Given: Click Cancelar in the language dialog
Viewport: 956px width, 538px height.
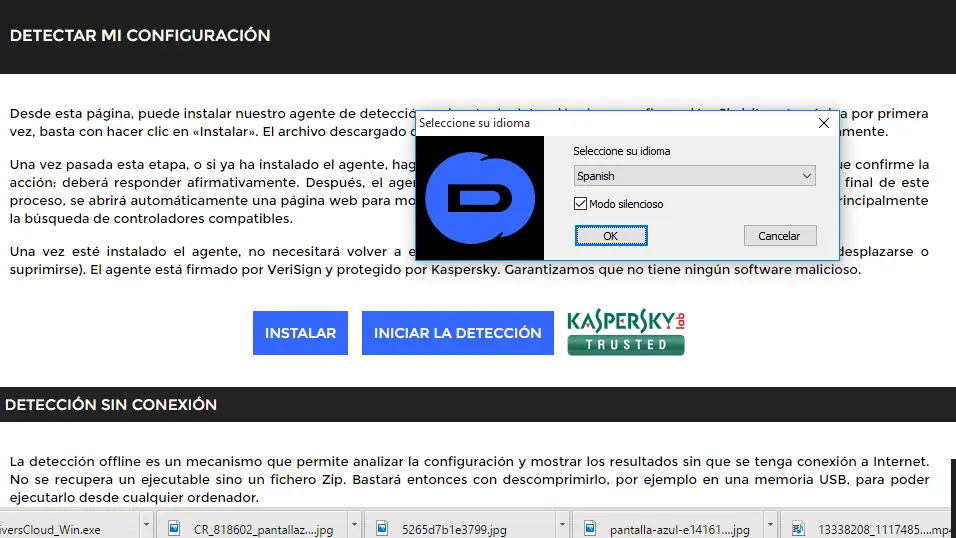Looking at the screenshot, I should [x=780, y=235].
